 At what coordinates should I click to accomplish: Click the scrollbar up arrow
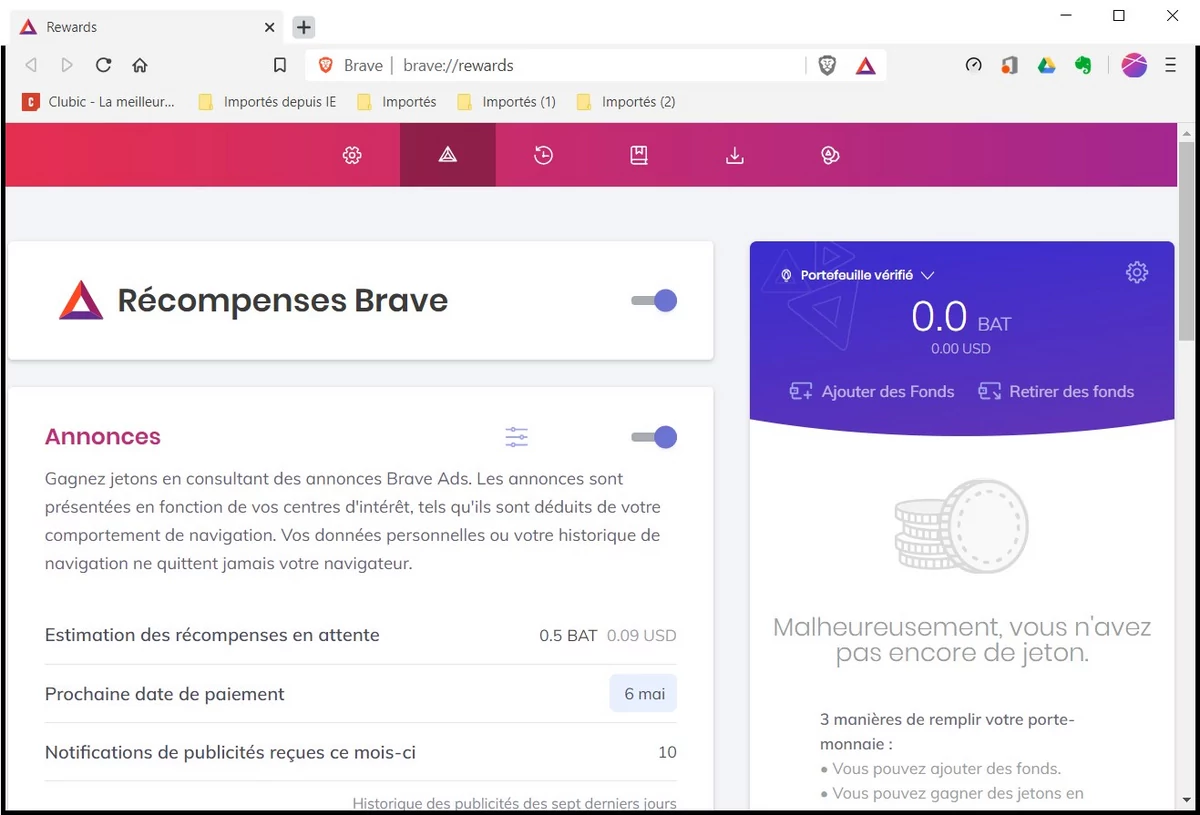tap(1186, 132)
